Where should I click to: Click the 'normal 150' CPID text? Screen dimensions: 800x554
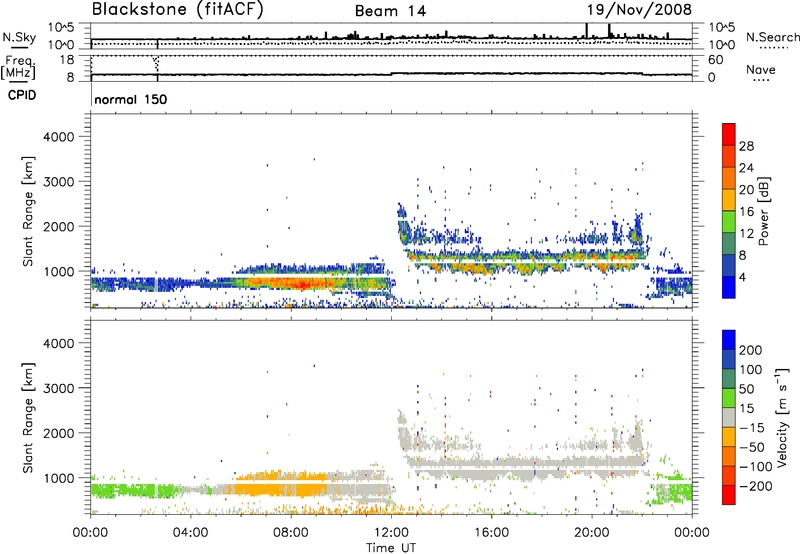click(x=131, y=99)
